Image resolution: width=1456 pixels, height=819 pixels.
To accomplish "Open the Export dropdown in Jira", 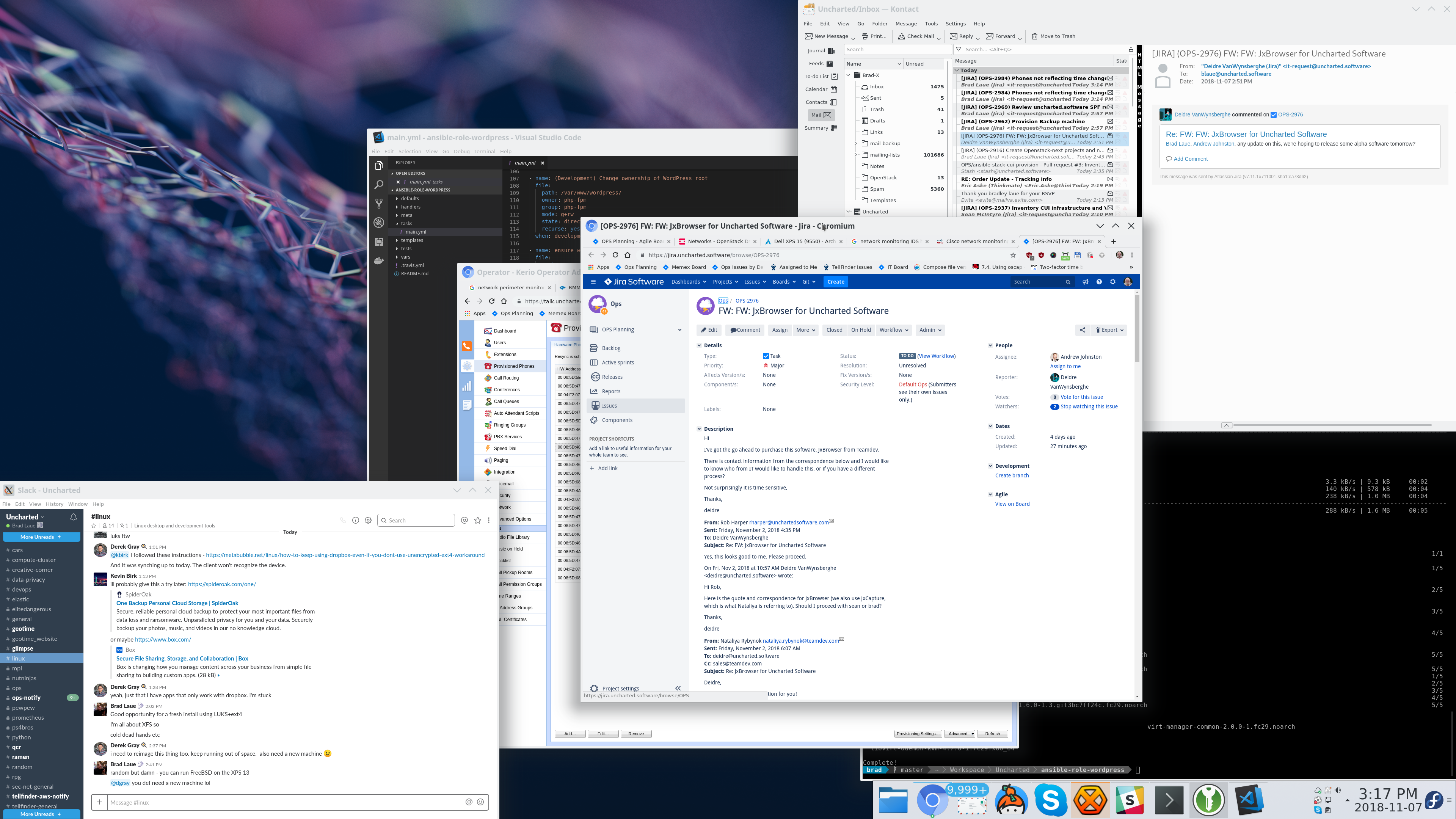I will click(x=1109, y=330).
